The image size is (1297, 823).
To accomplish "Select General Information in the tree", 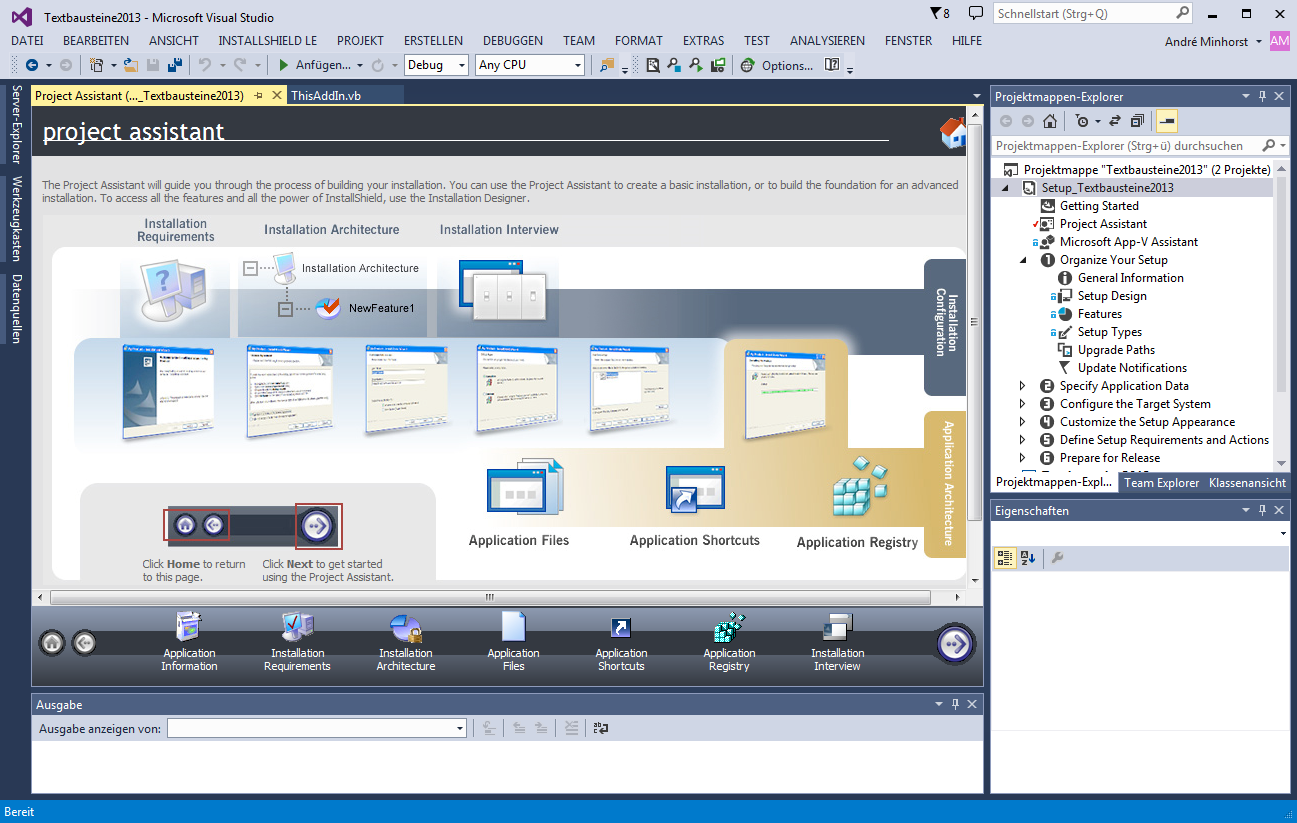I will pyautogui.click(x=1130, y=278).
